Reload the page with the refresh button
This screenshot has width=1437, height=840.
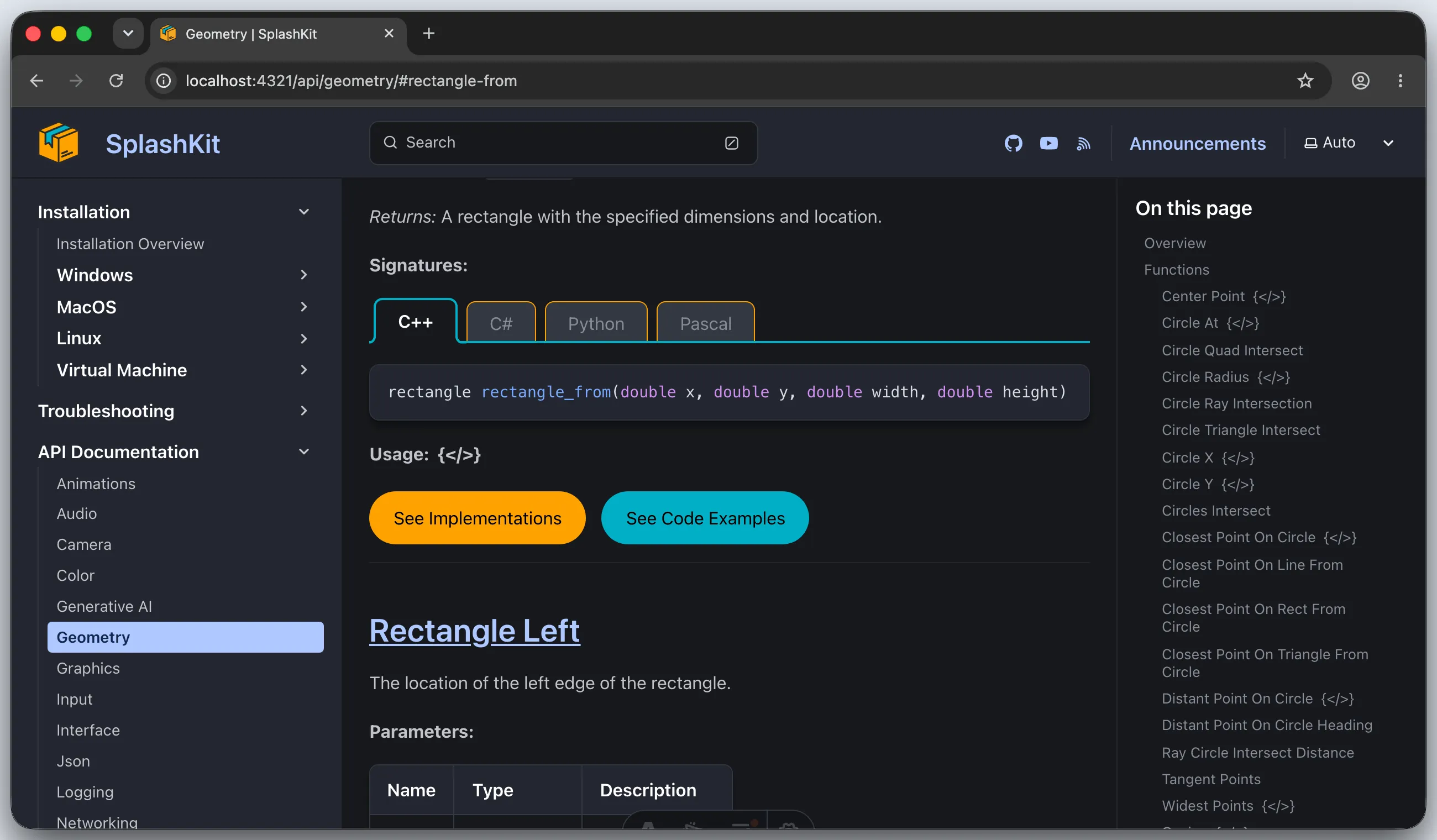(x=116, y=80)
